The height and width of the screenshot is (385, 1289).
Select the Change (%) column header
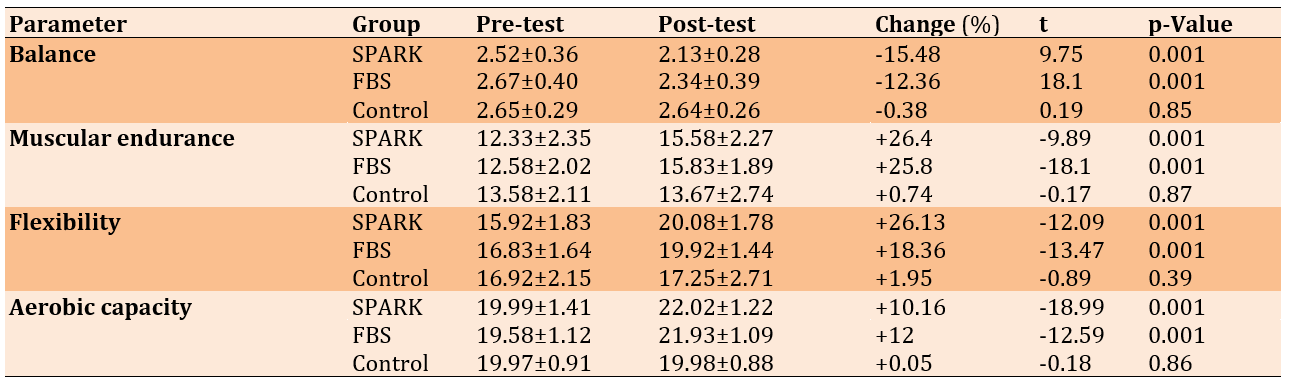coord(937,25)
